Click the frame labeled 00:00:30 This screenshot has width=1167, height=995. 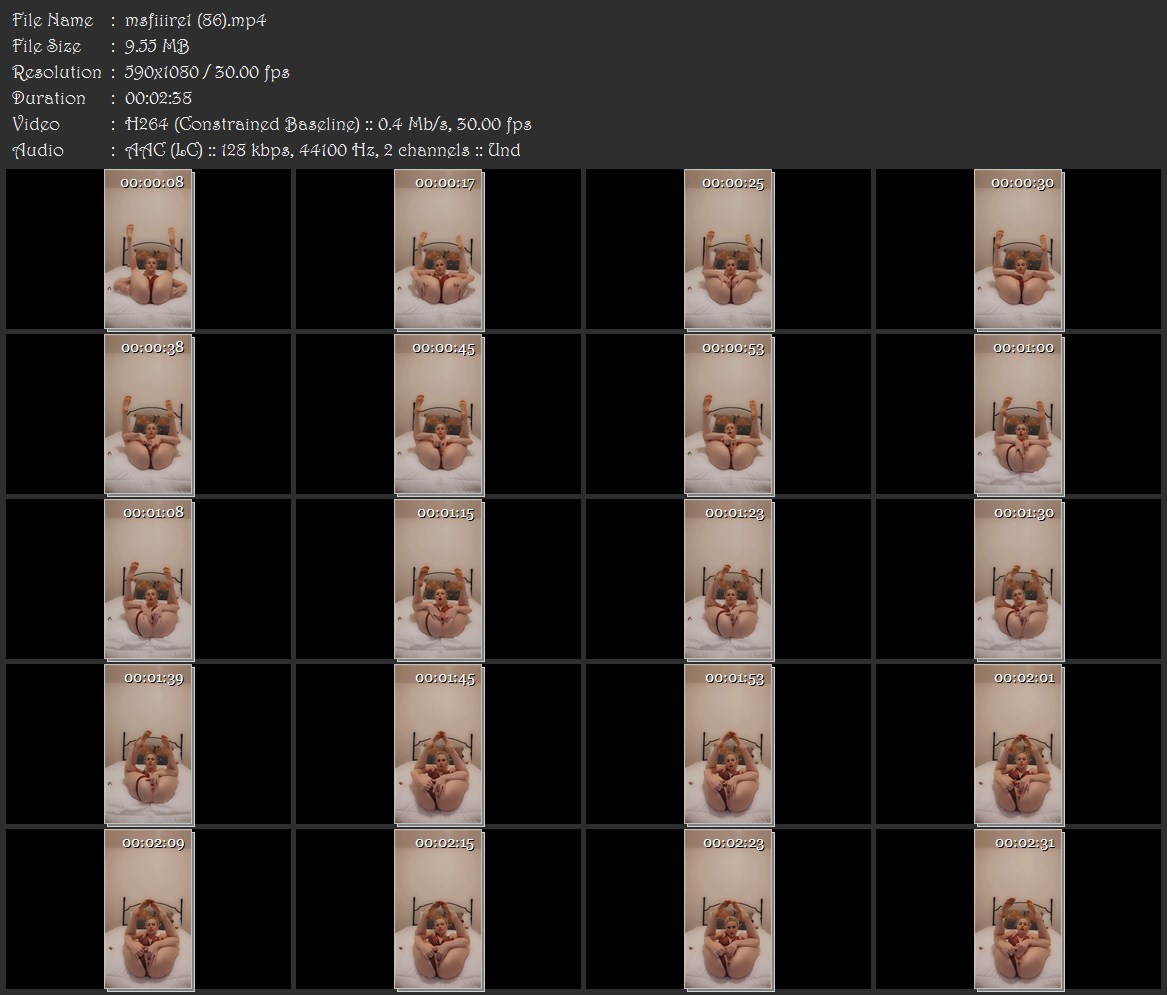pos(1019,249)
